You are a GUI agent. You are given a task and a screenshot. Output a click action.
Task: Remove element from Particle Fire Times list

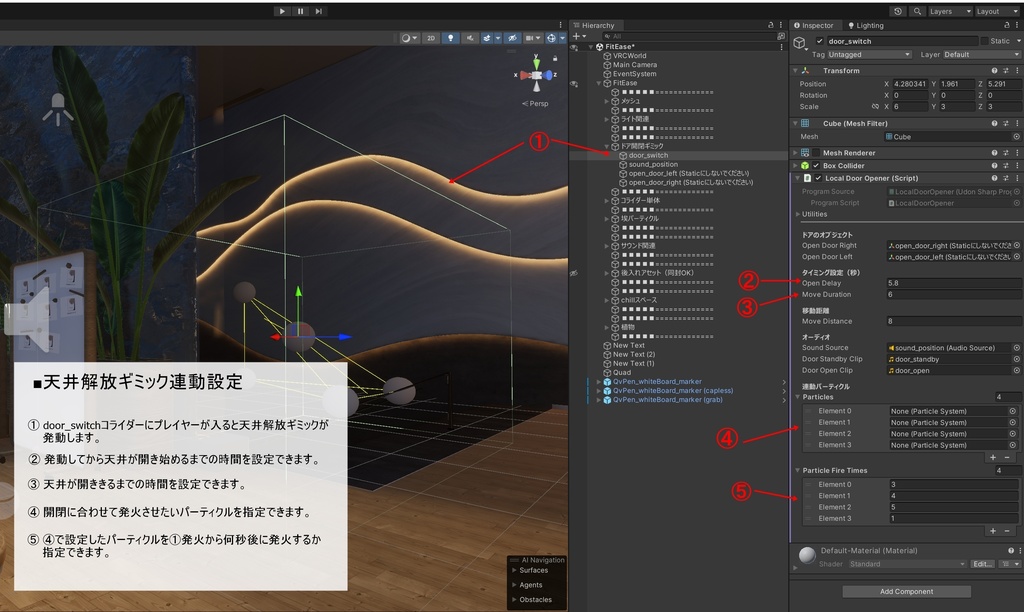click(1007, 531)
